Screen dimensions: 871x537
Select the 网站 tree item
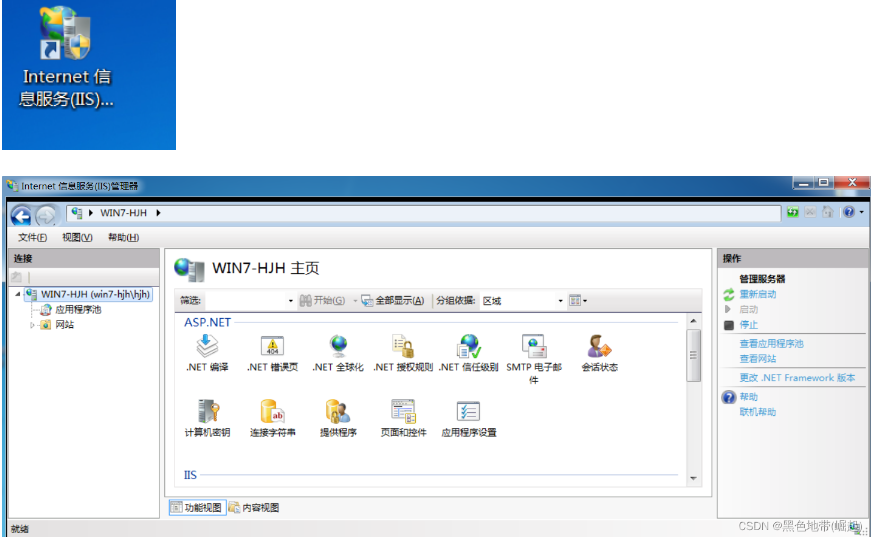pos(58,325)
